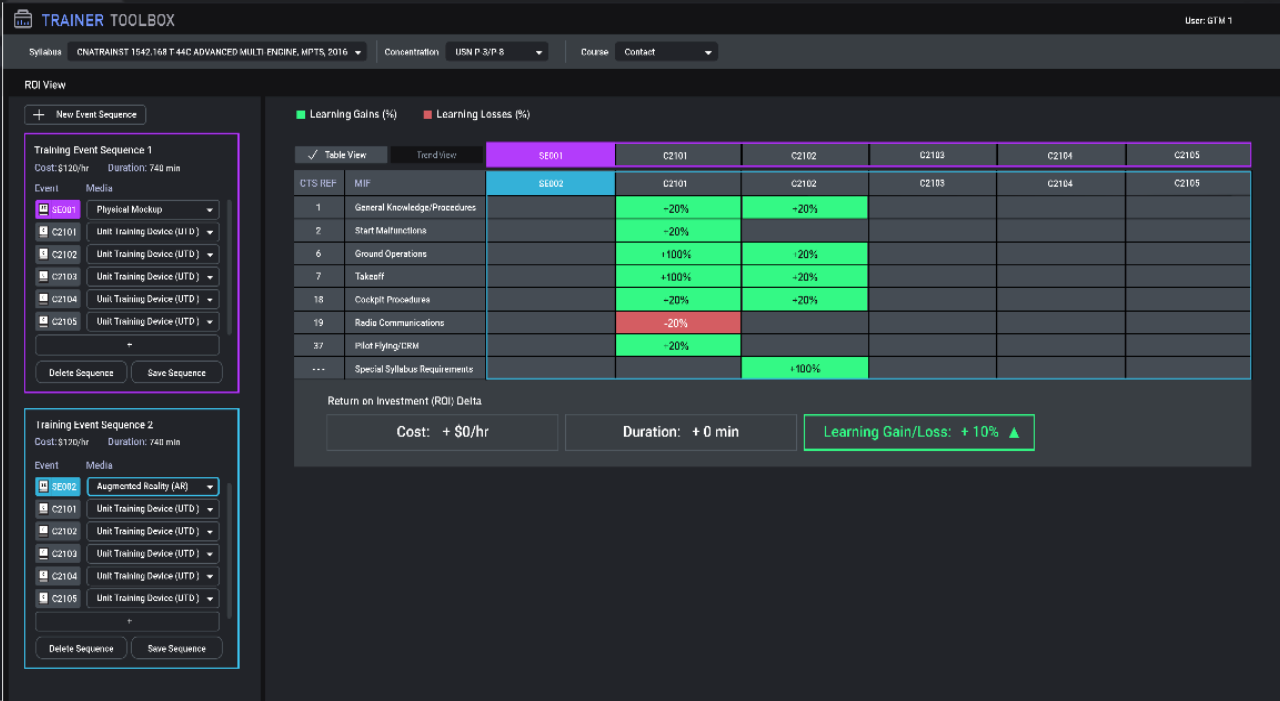Click the SE001 event icon in Sequence 1
This screenshot has width=1280, height=701.
pyautogui.click(x=43, y=210)
